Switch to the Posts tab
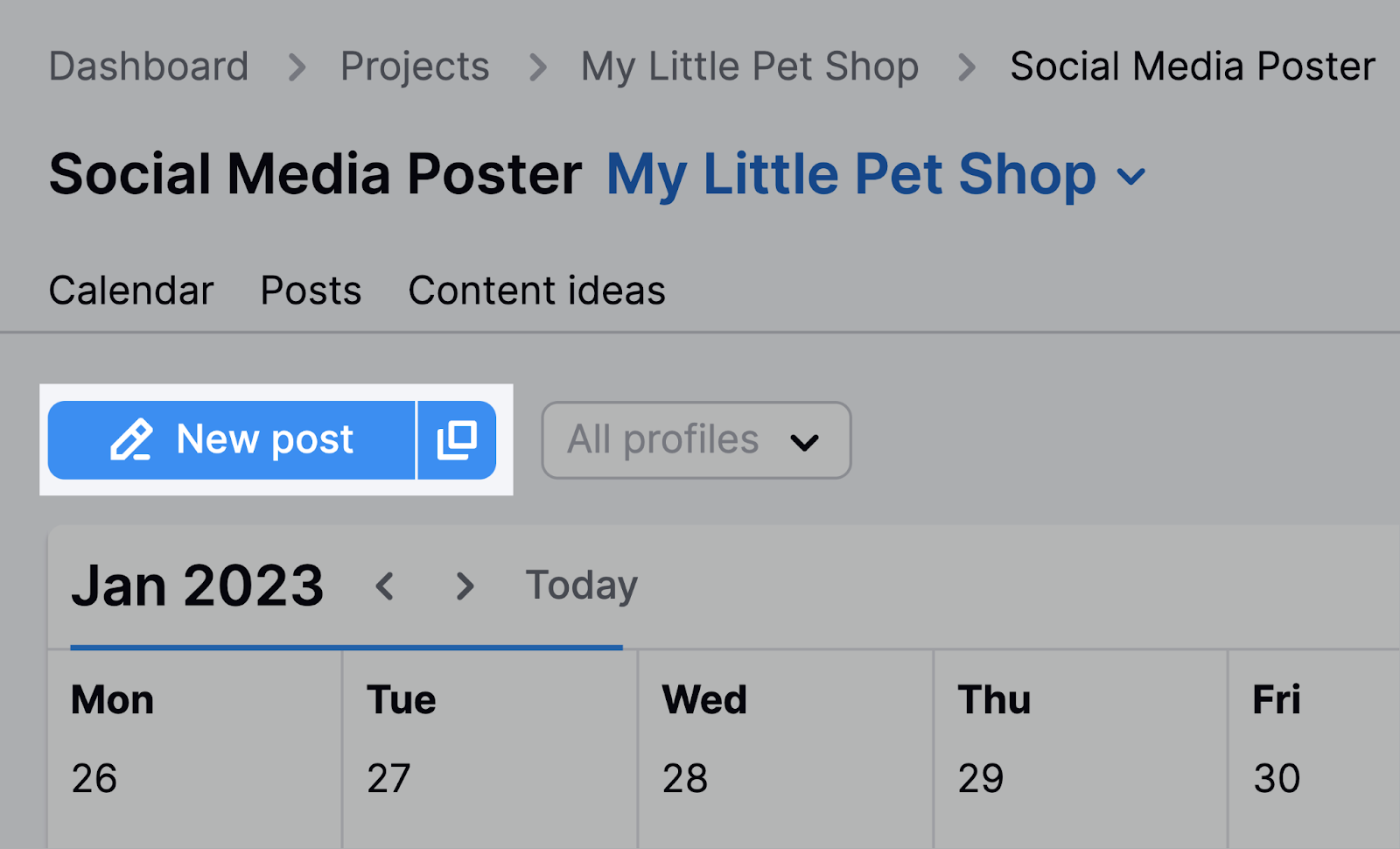 (311, 291)
